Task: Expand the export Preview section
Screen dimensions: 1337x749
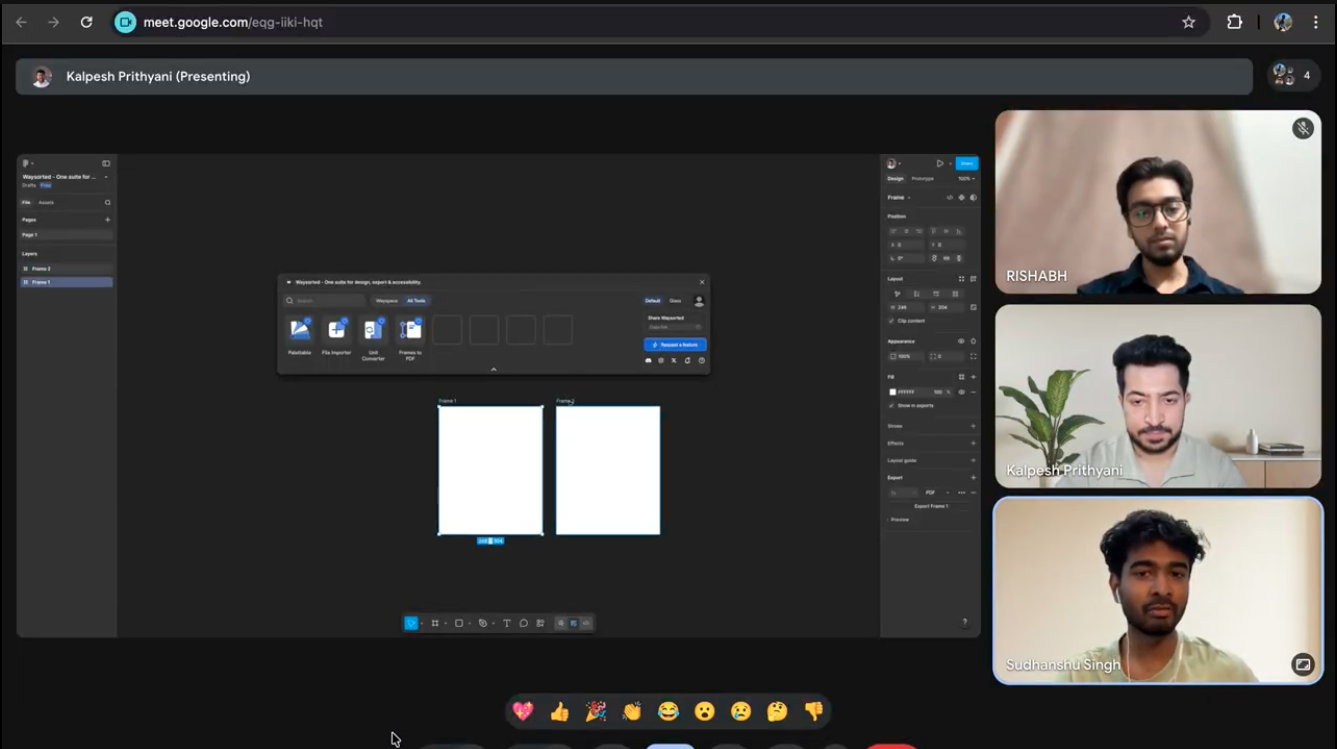Action: click(898, 519)
